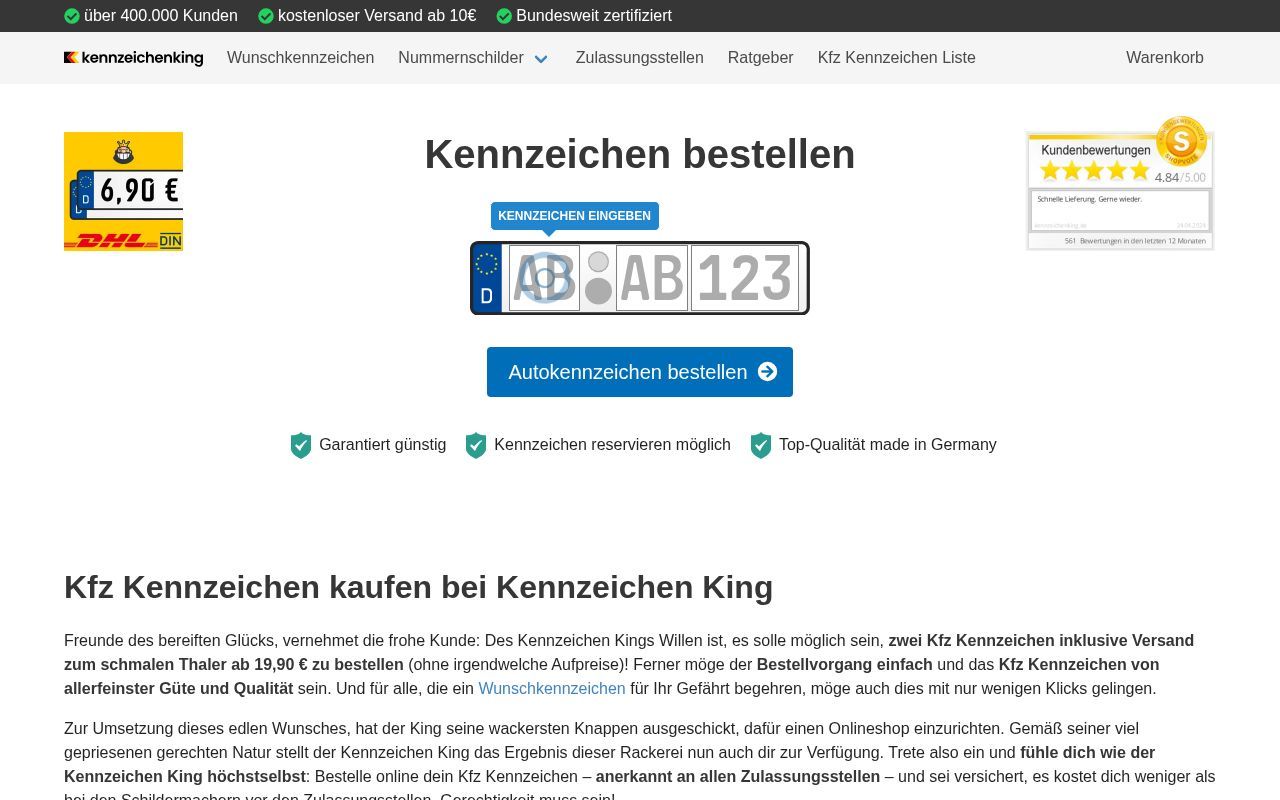Follow the Wunschkennzeichen link in the paragraph

(x=552, y=688)
